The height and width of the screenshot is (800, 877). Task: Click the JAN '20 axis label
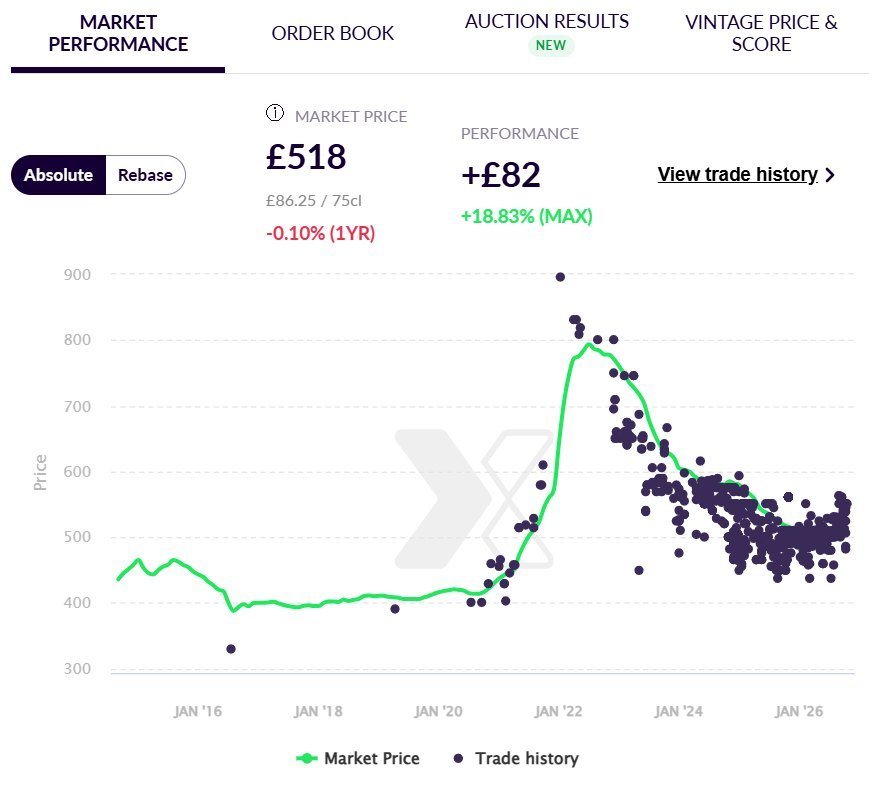[x=438, y=712]
